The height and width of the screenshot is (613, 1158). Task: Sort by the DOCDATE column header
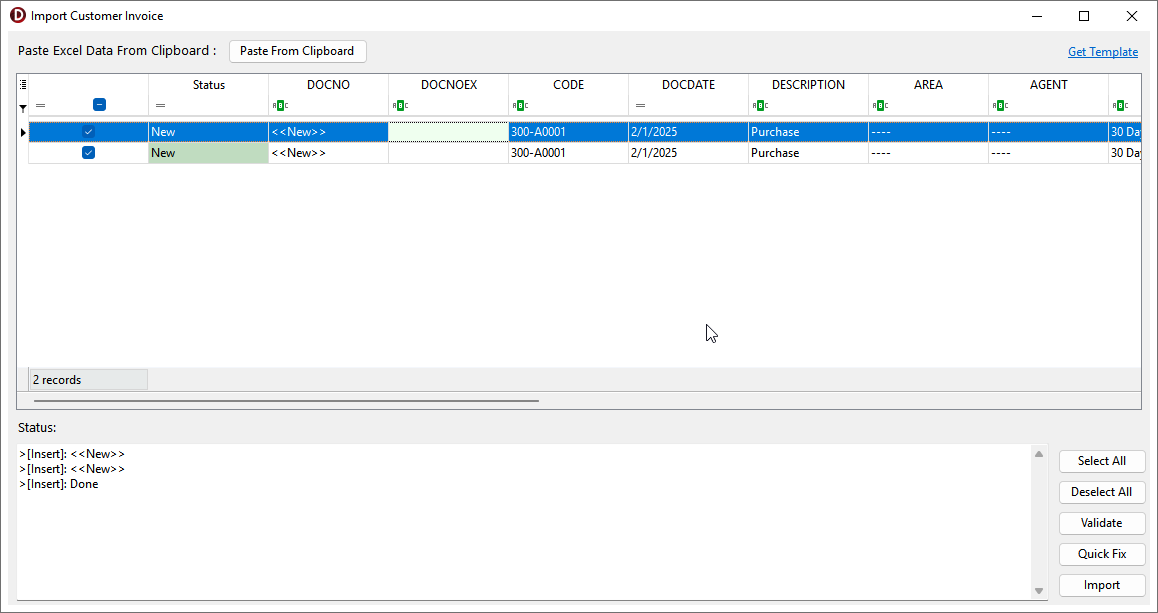[x=688, y=85]
